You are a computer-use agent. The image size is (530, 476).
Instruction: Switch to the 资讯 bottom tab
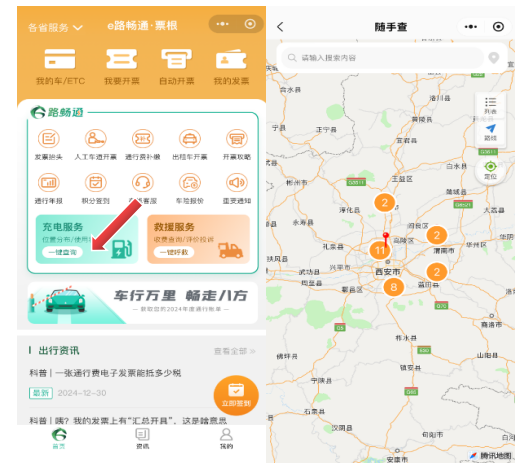point(142,438)
